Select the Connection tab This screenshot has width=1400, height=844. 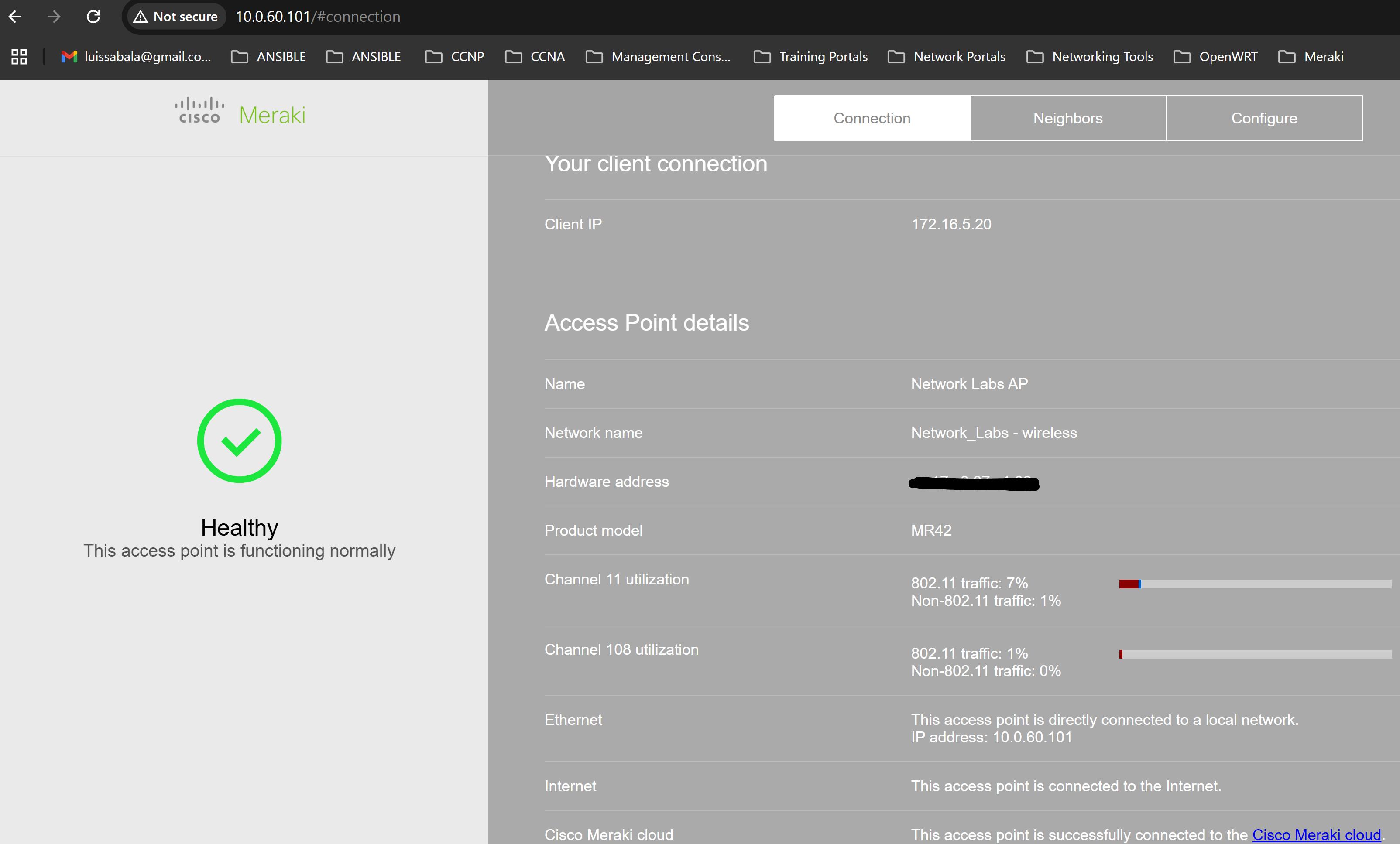point(872,118)
